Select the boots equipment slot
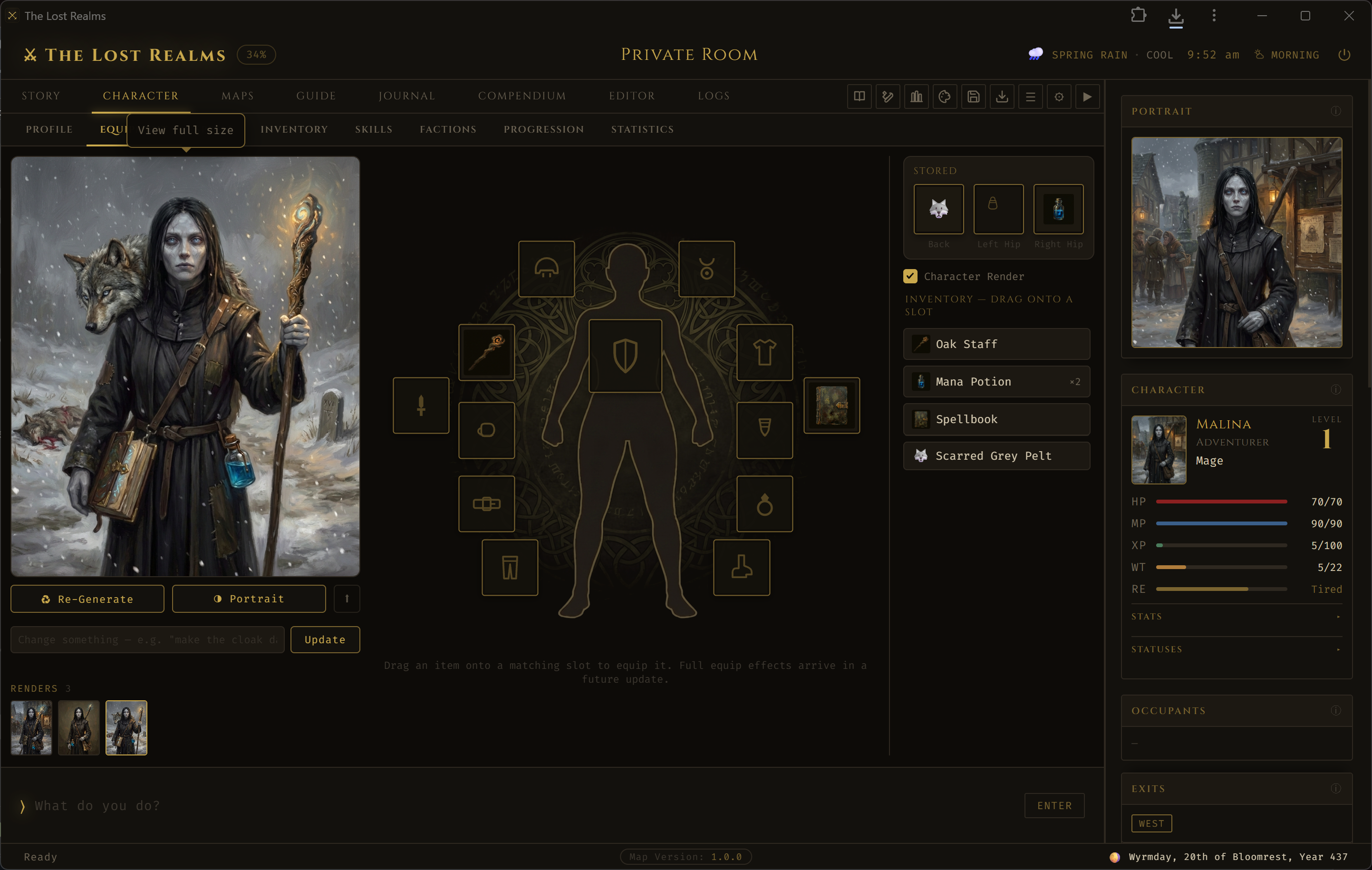The height and width of the screenshot is (870, 1372). click(x=741, y=567)
